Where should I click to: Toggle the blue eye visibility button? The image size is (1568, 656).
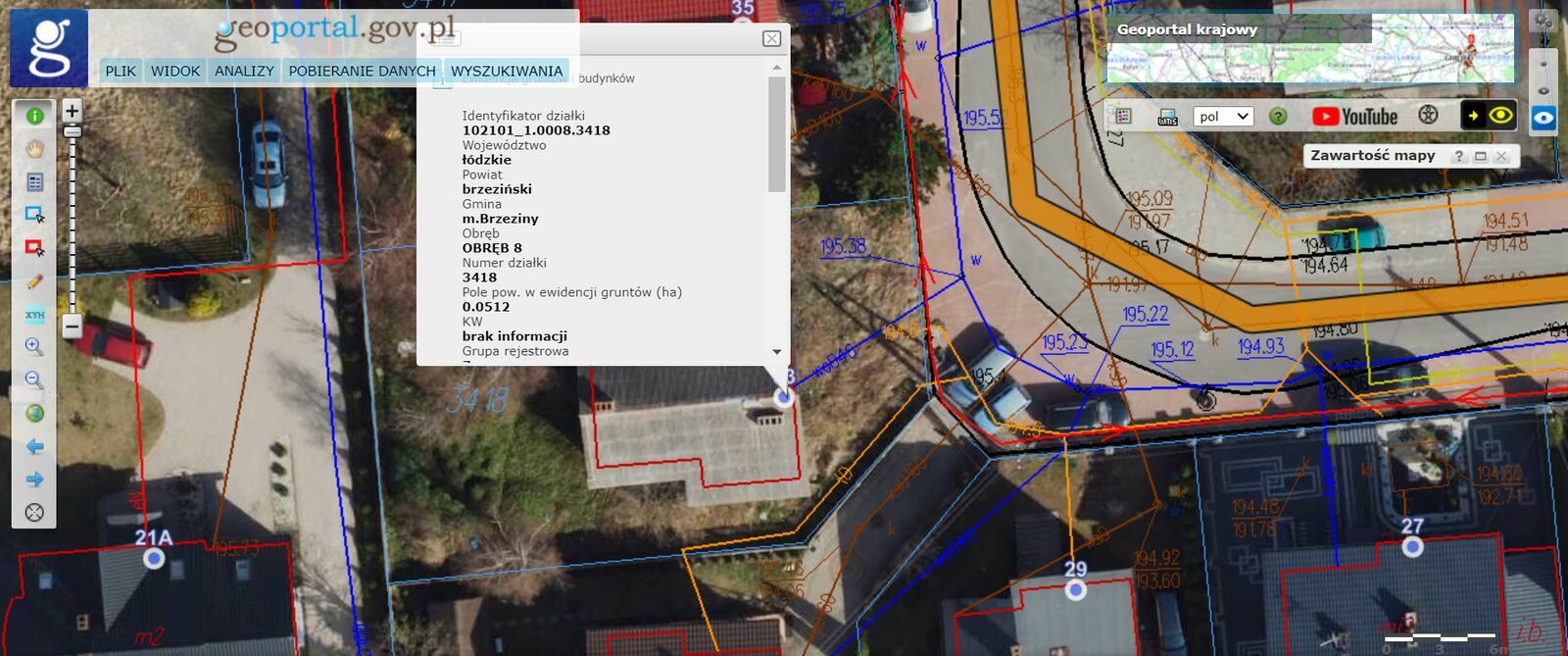coord(1543,119)
